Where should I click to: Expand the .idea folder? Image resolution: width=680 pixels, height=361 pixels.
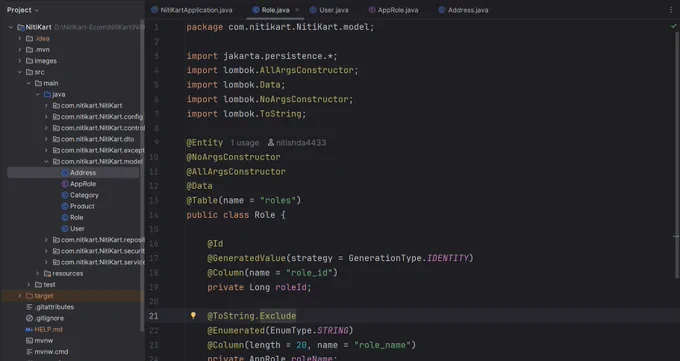[20, 39]
